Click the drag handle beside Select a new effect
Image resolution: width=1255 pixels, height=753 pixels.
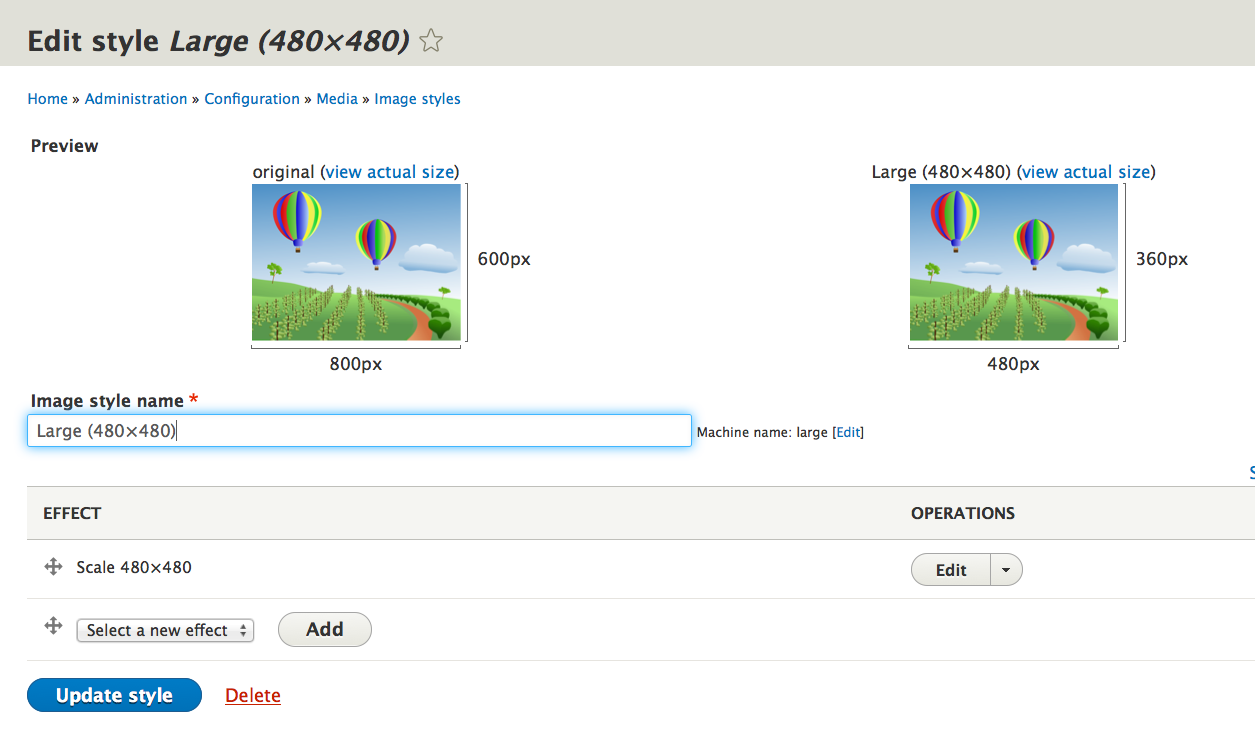tap(54, 626)
